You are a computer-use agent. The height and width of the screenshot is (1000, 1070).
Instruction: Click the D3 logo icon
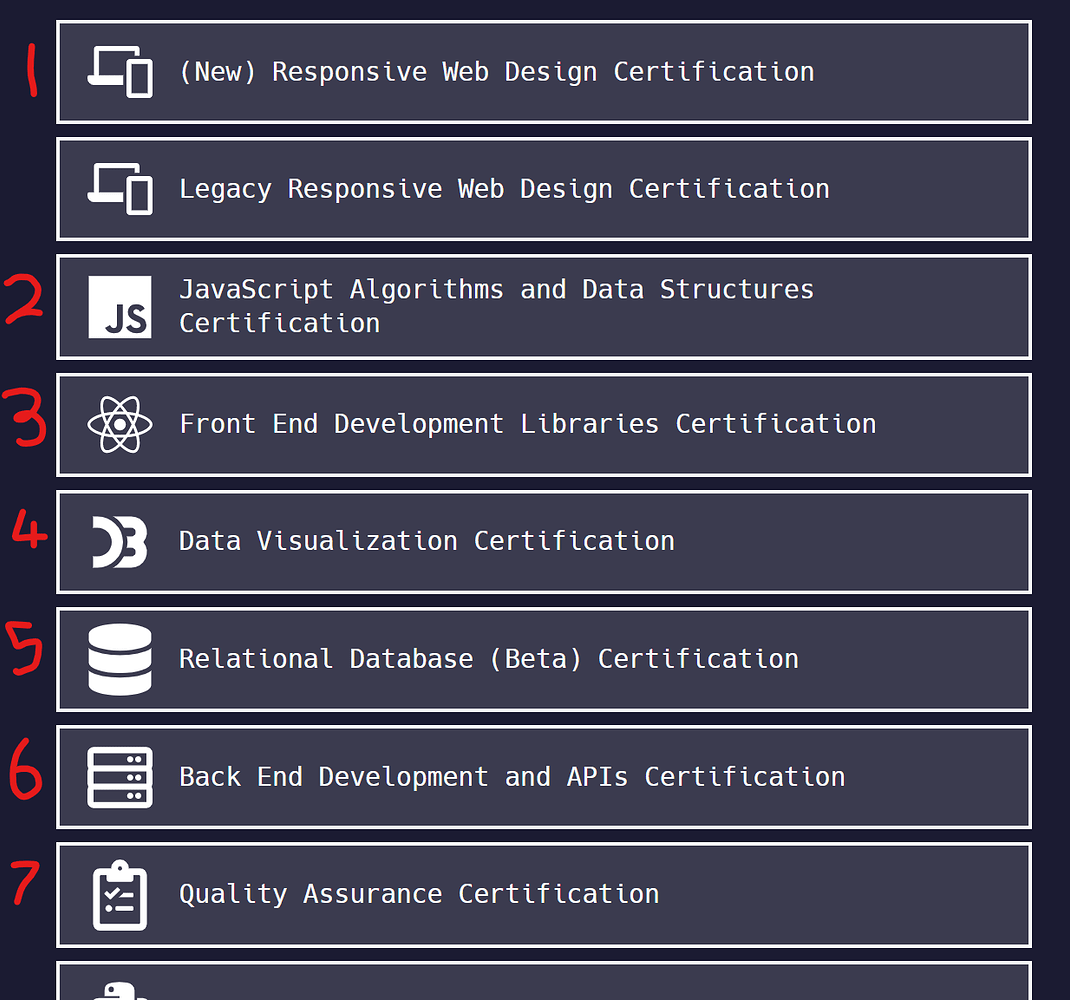119,541
